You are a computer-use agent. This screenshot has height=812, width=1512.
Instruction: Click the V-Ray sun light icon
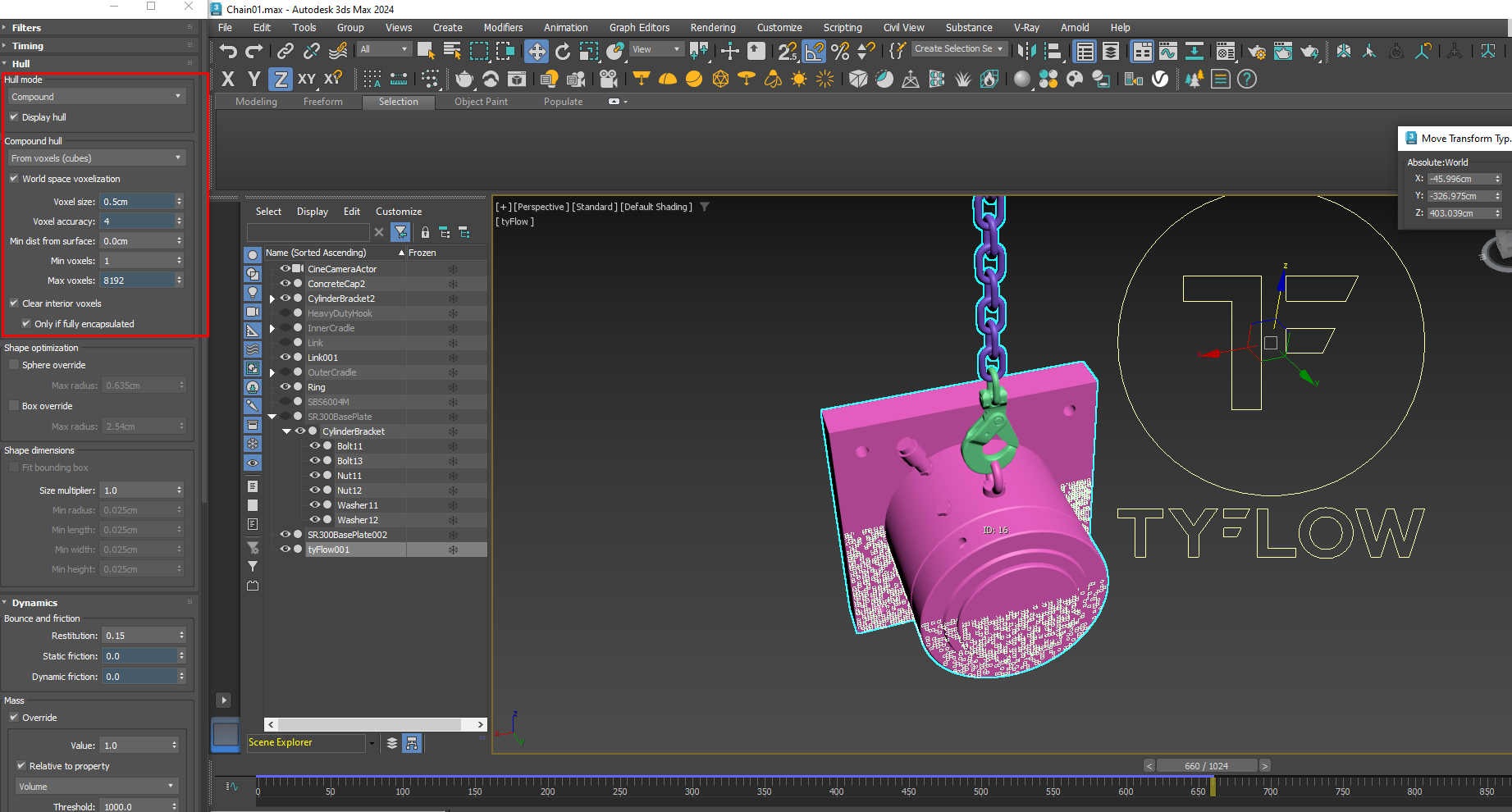coord(799,79)
